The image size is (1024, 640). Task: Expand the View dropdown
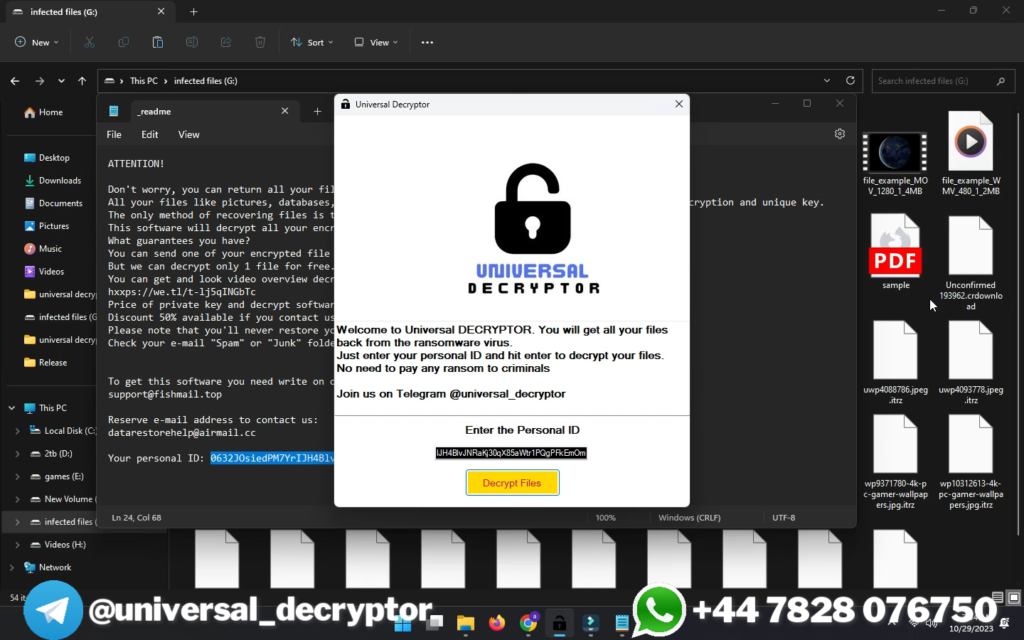tap(376, 42)
